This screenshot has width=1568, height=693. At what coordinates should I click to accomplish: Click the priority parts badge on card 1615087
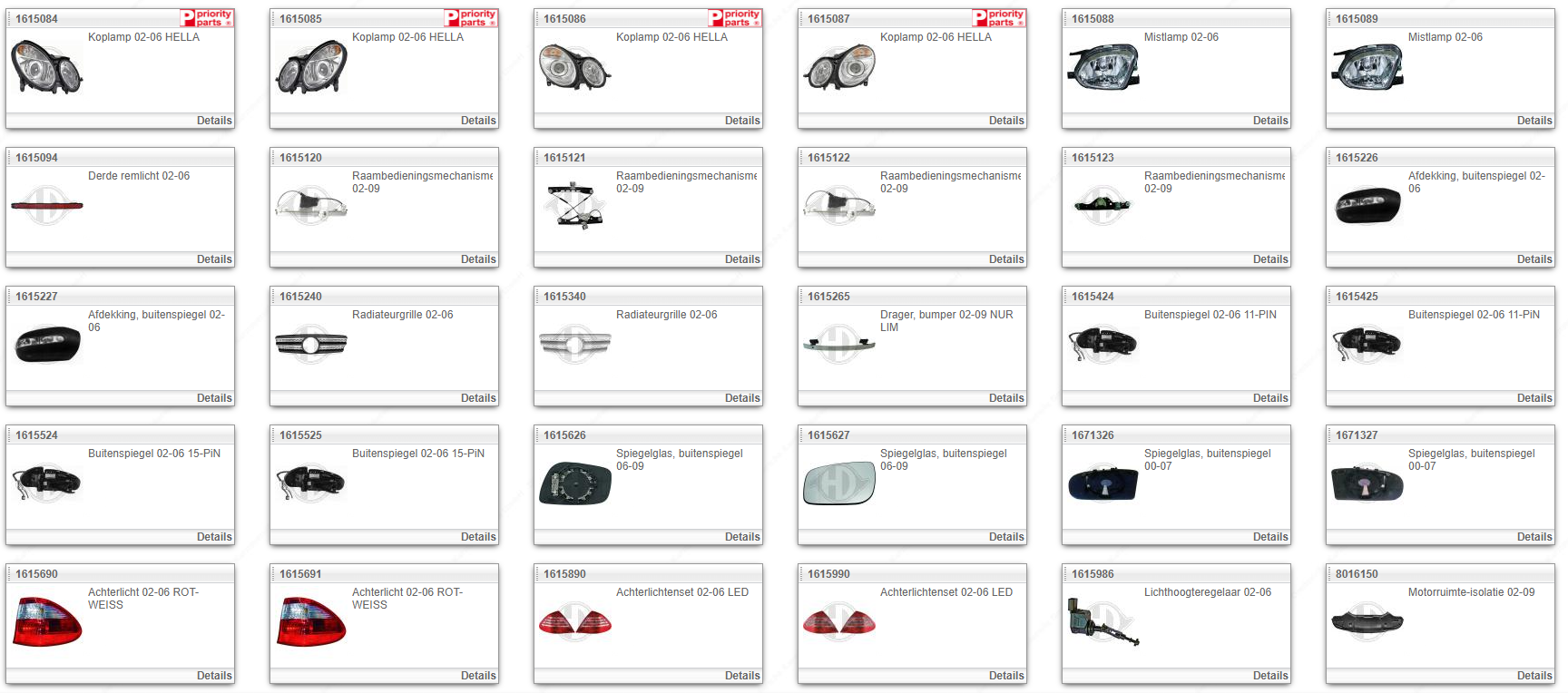click(999, 17)
